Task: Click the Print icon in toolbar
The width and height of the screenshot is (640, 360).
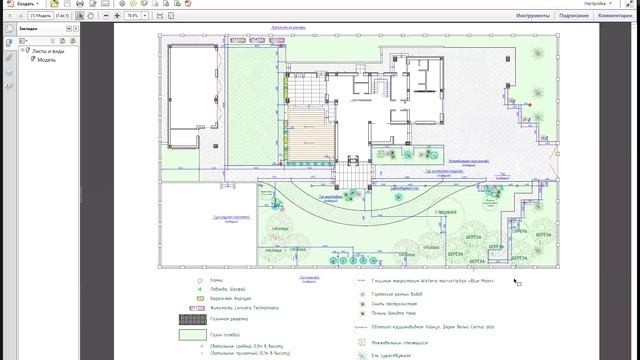Action: [80, 4]
